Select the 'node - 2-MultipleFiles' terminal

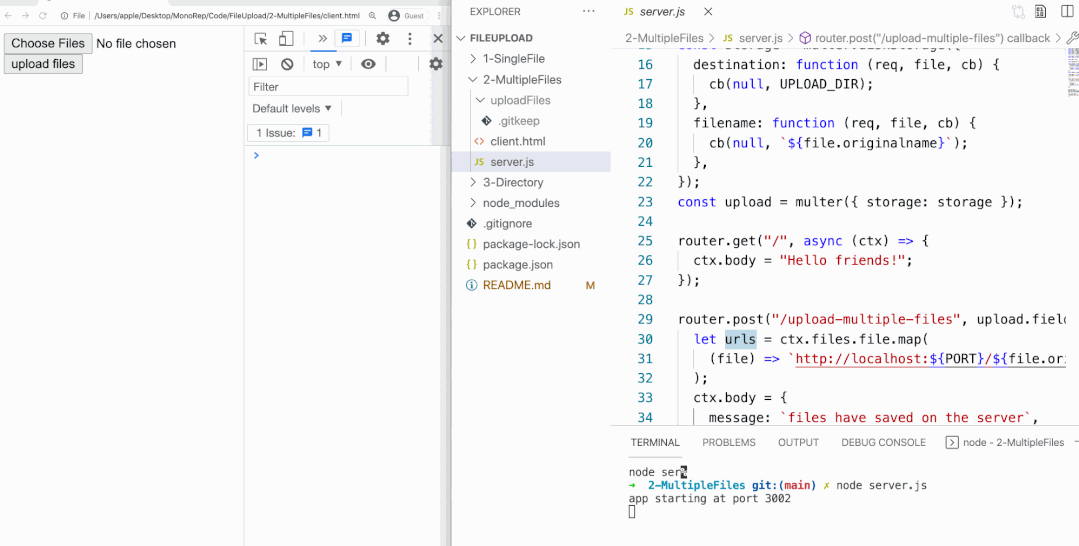click(1005, 443)
